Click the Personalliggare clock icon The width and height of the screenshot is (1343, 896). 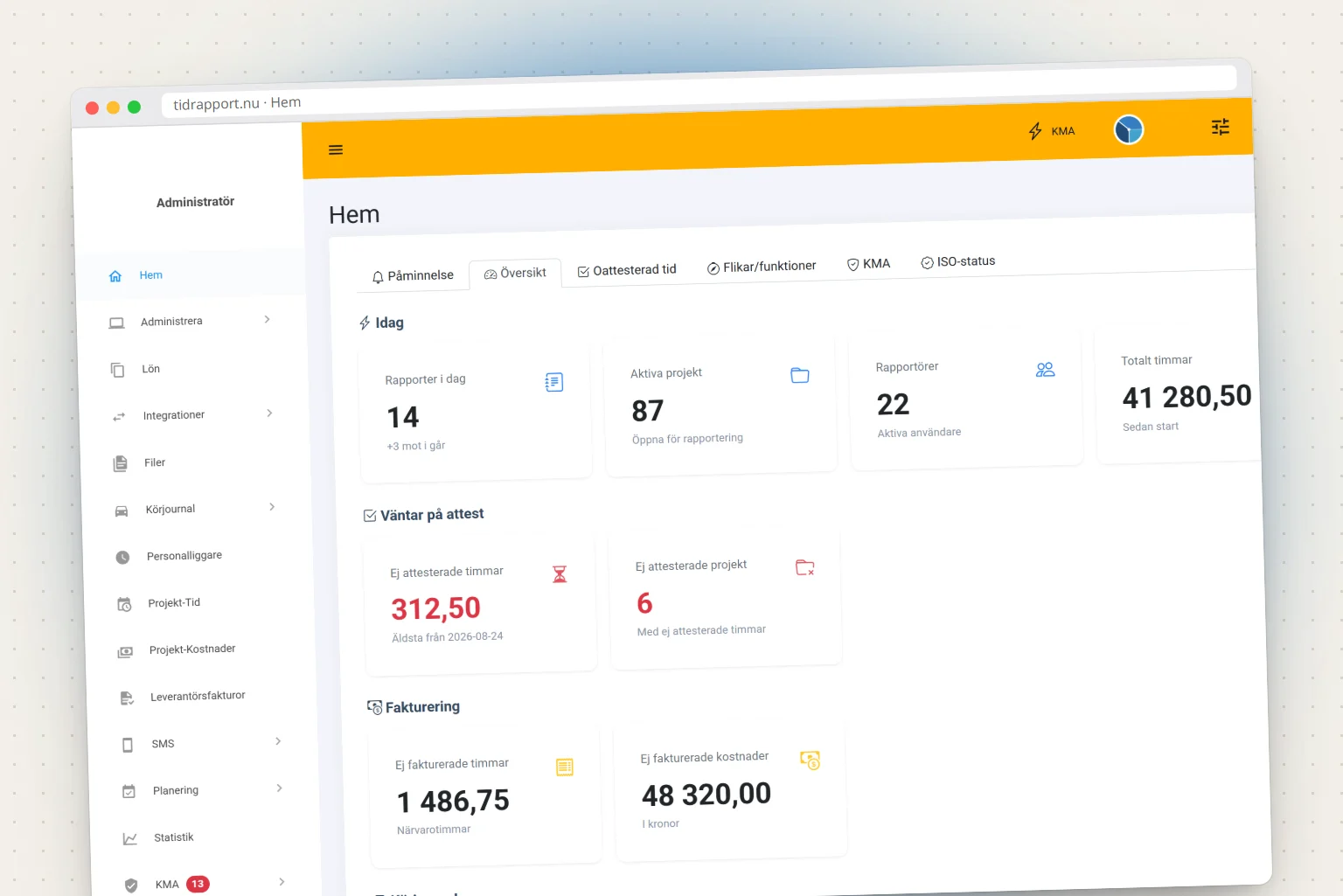pyautogui.click(x=122, y=557)
